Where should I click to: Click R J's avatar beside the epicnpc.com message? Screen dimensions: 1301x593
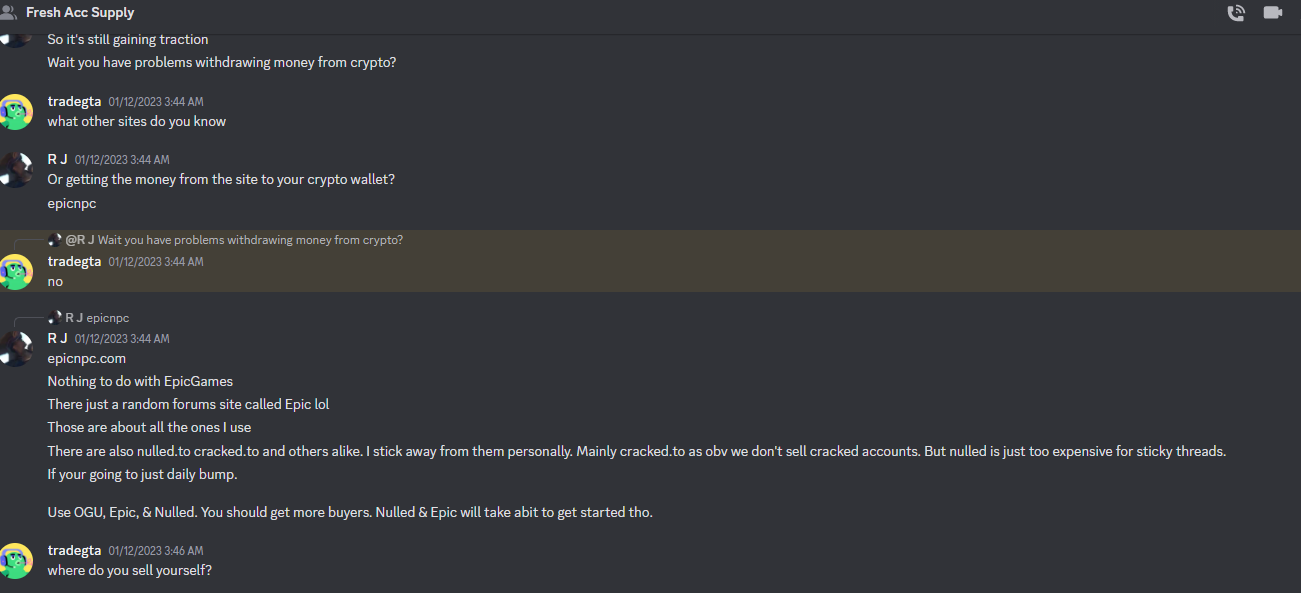click(x=16, y=348)
